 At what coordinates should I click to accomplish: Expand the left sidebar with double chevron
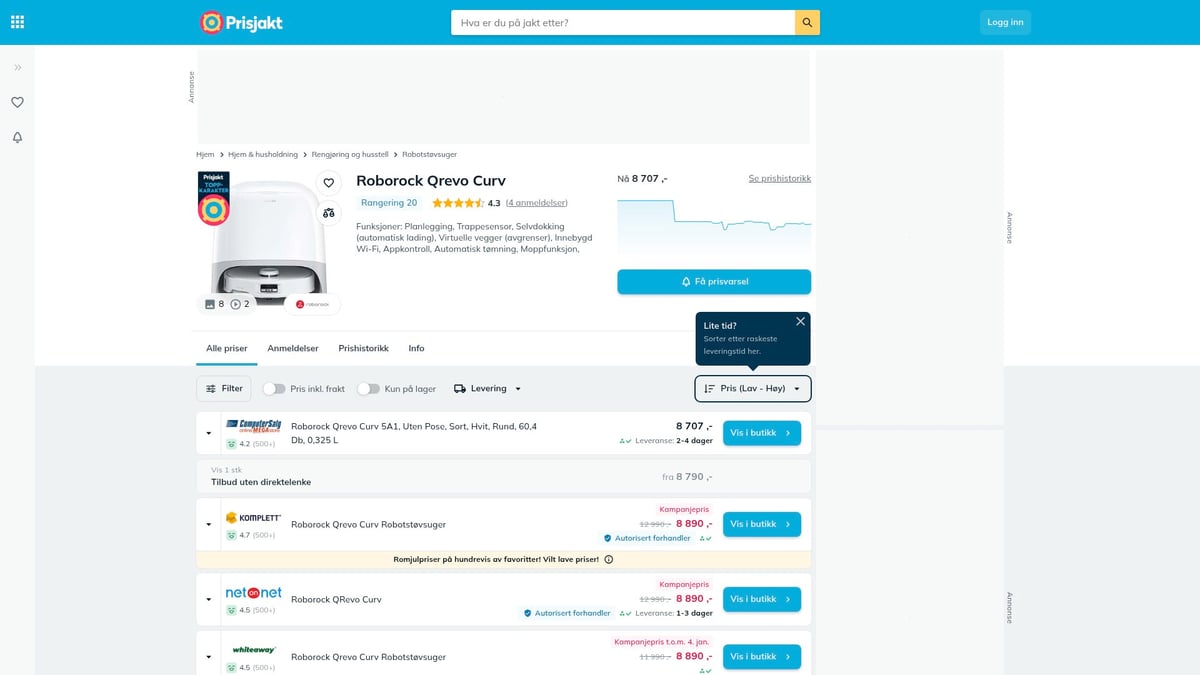(17, 67)
